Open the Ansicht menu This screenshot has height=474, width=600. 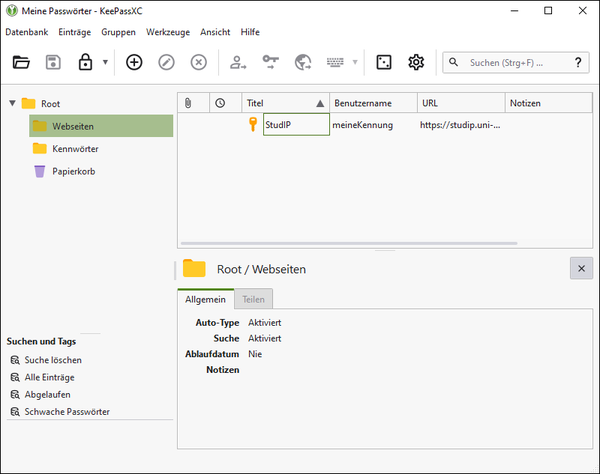point(215,32)
